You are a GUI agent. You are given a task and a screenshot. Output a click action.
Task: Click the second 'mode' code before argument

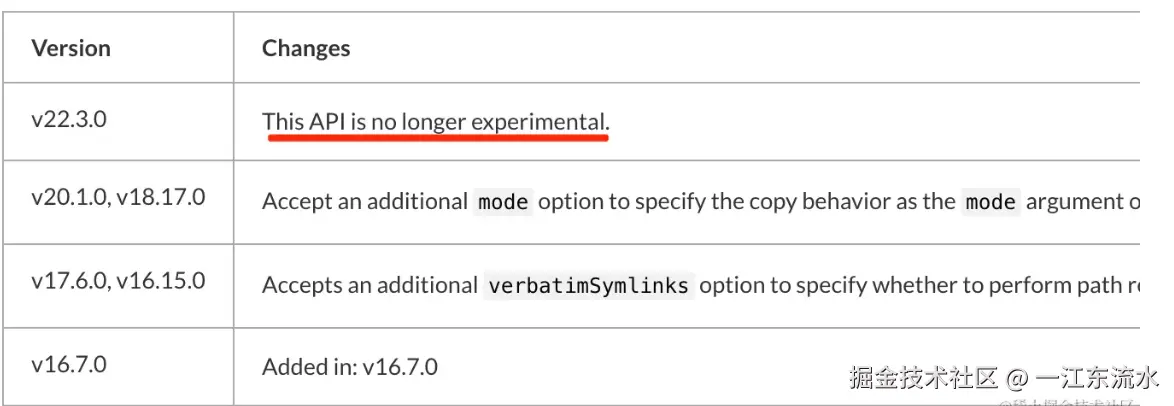(x=991, y=202)
